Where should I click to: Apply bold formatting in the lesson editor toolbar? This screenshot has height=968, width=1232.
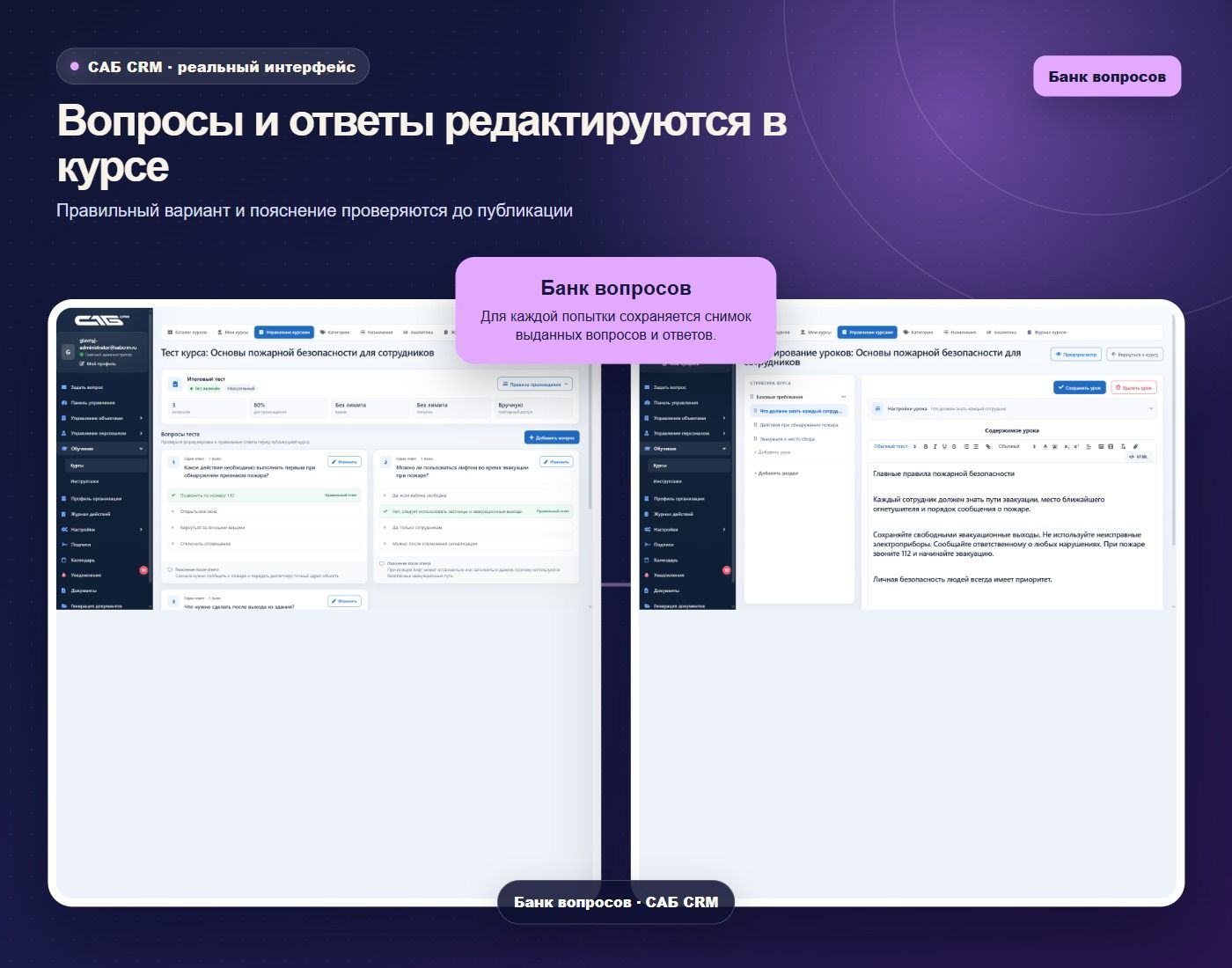[925, 446]
